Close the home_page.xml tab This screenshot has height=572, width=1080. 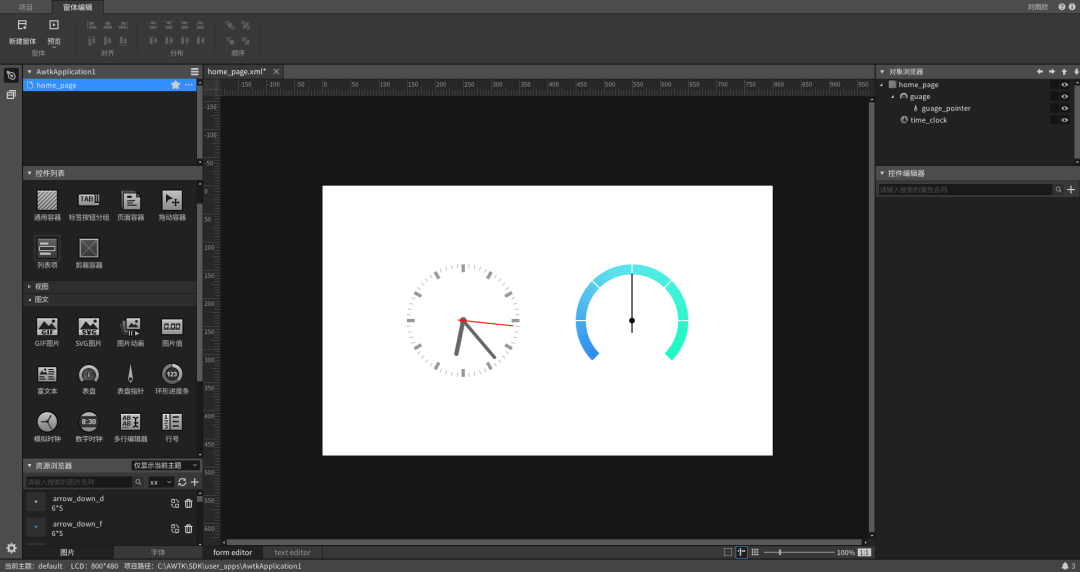click(276, 72)
